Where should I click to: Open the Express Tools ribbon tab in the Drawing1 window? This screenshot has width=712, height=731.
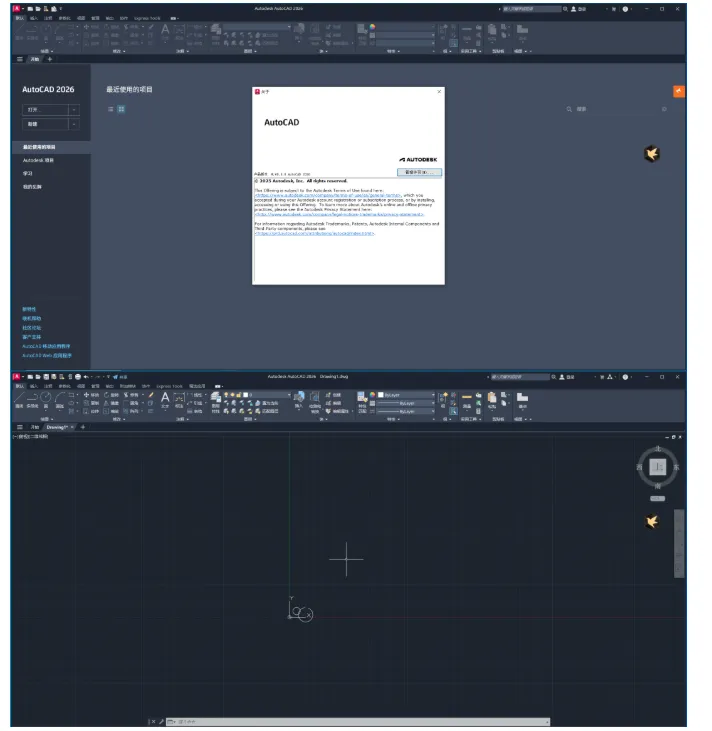(169, 386)
